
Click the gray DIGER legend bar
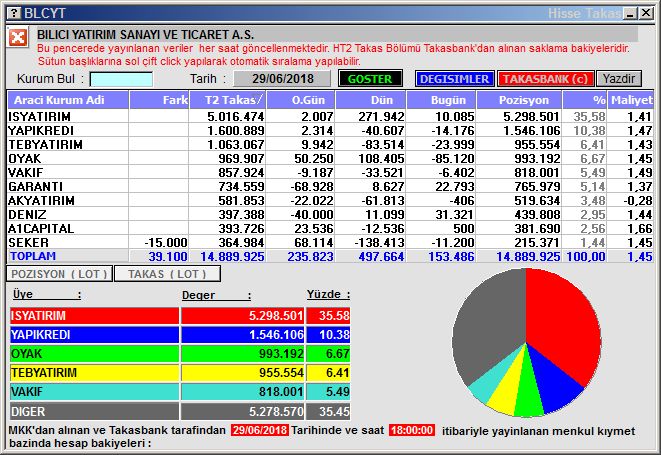(94, 411)
